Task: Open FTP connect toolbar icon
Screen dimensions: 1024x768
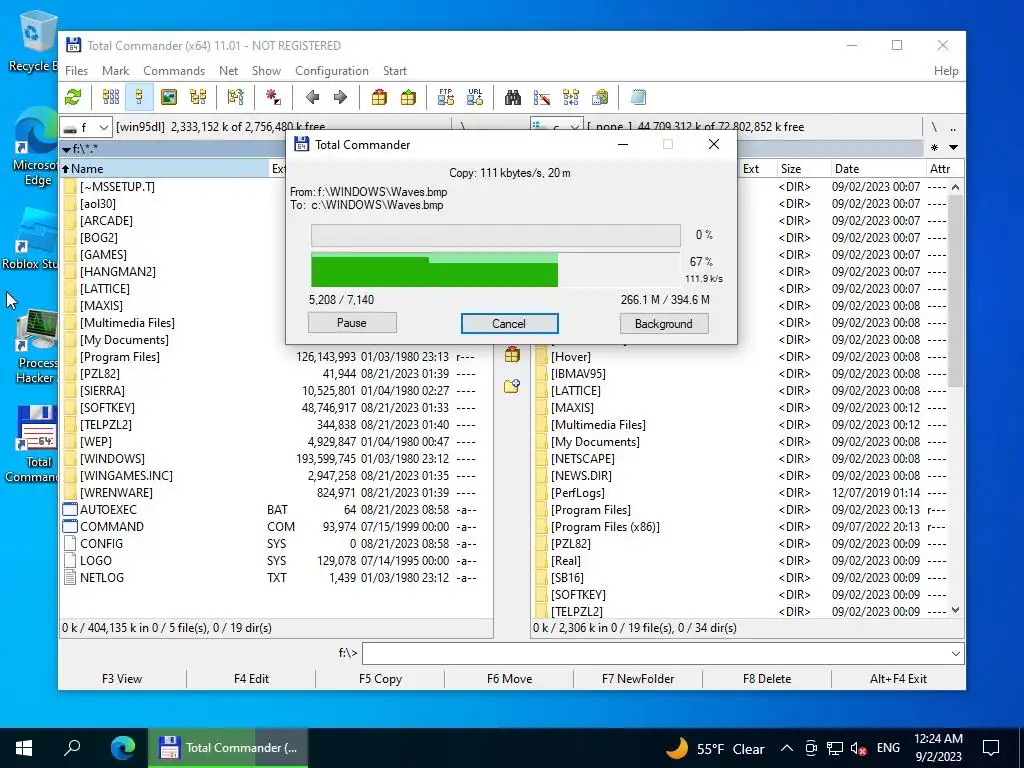Action: (445, 97)
